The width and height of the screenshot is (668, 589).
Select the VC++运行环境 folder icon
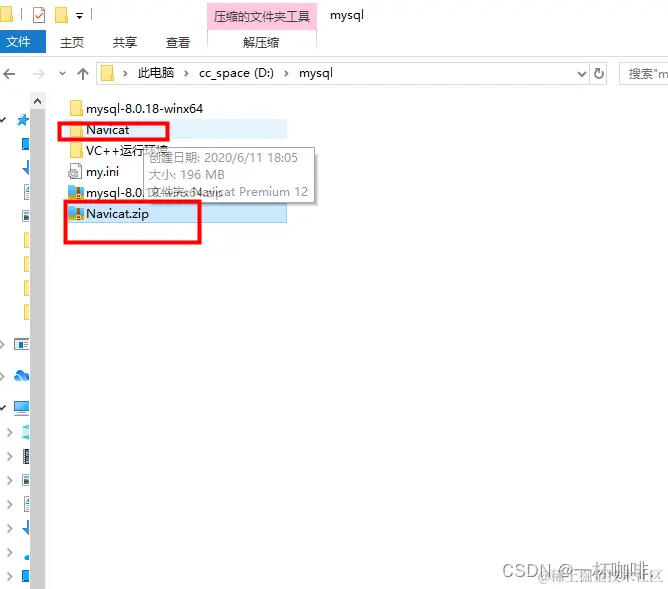click(x=76, y=150)
